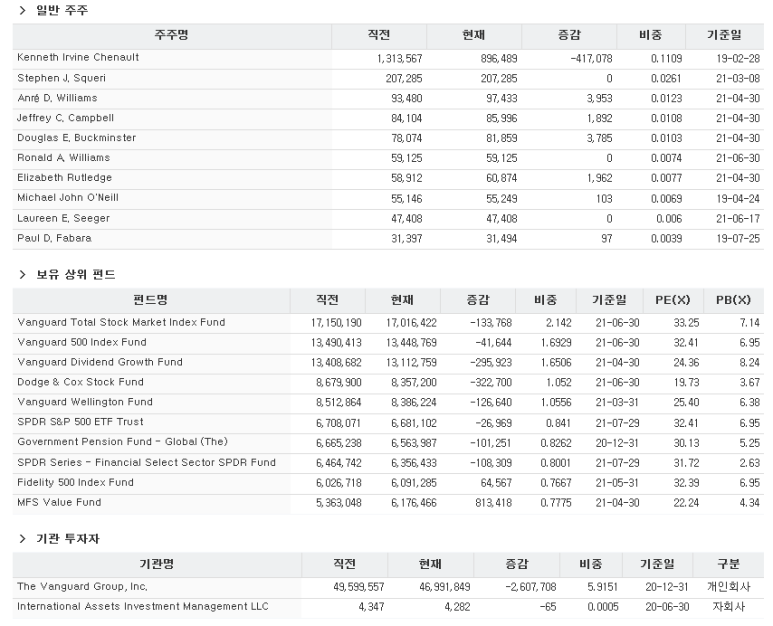Expand the 기관 투자자 section chevron

22,539
